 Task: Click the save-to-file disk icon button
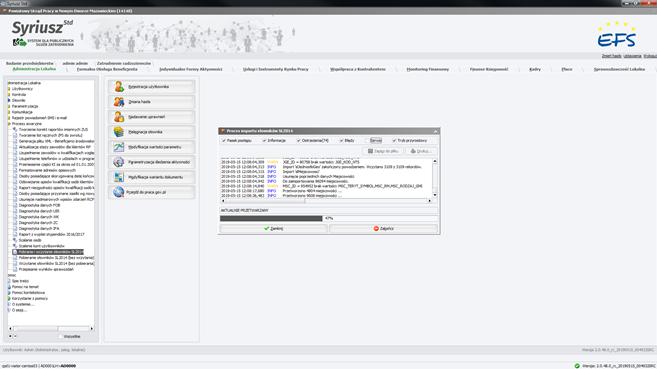383,151
